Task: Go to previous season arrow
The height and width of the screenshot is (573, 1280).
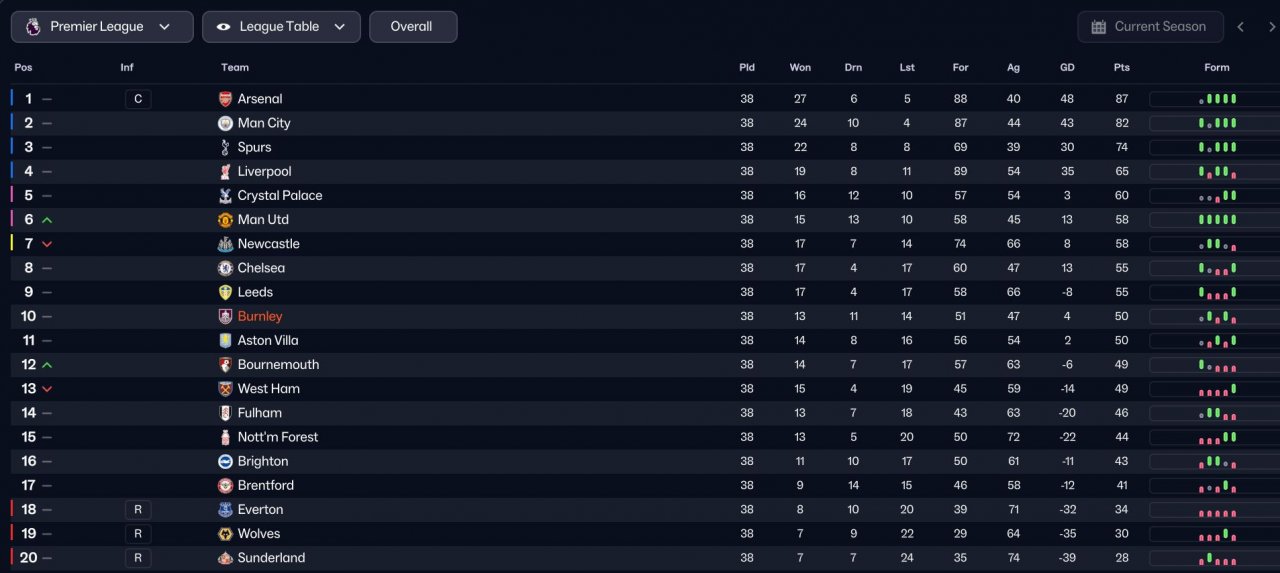Action: tap(1241, 27)
